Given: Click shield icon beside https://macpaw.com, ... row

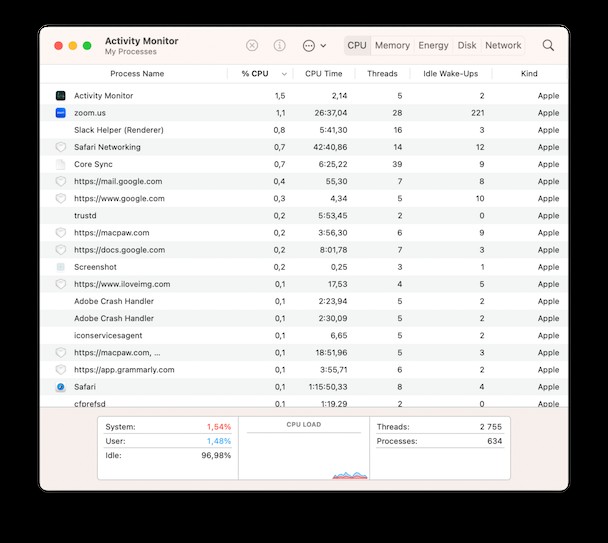Looking at the screenshot, I should pos(60,353).
